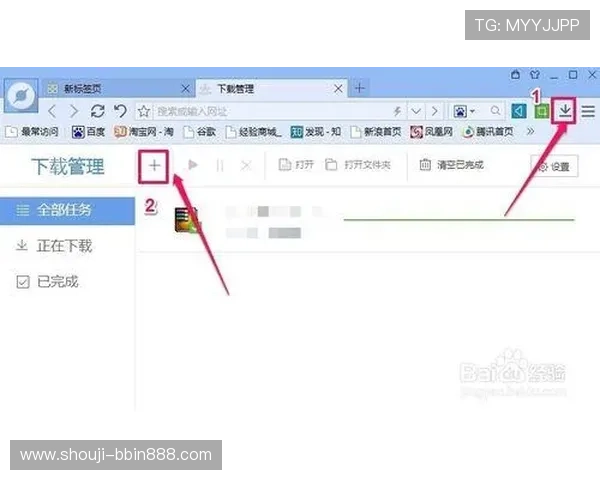This screenshot has width=600, height=480.
Task: Click the 打开文件夹 button
Action: [358, 165]
